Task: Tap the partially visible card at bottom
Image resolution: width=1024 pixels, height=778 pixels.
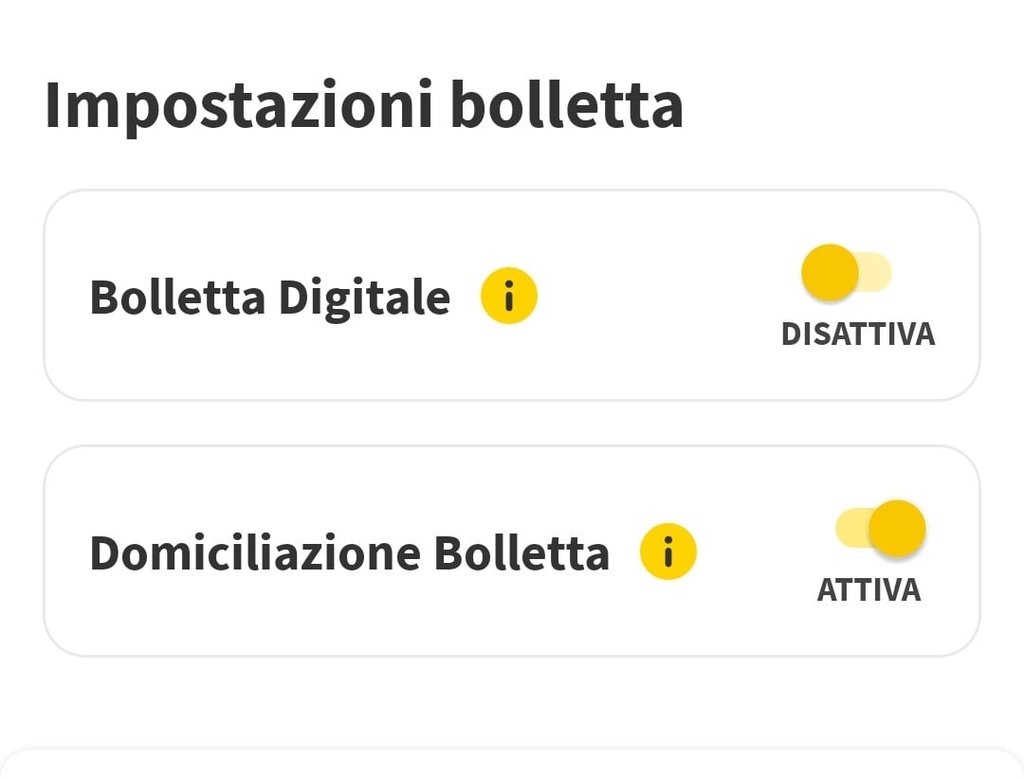Action: pos(512,764)
